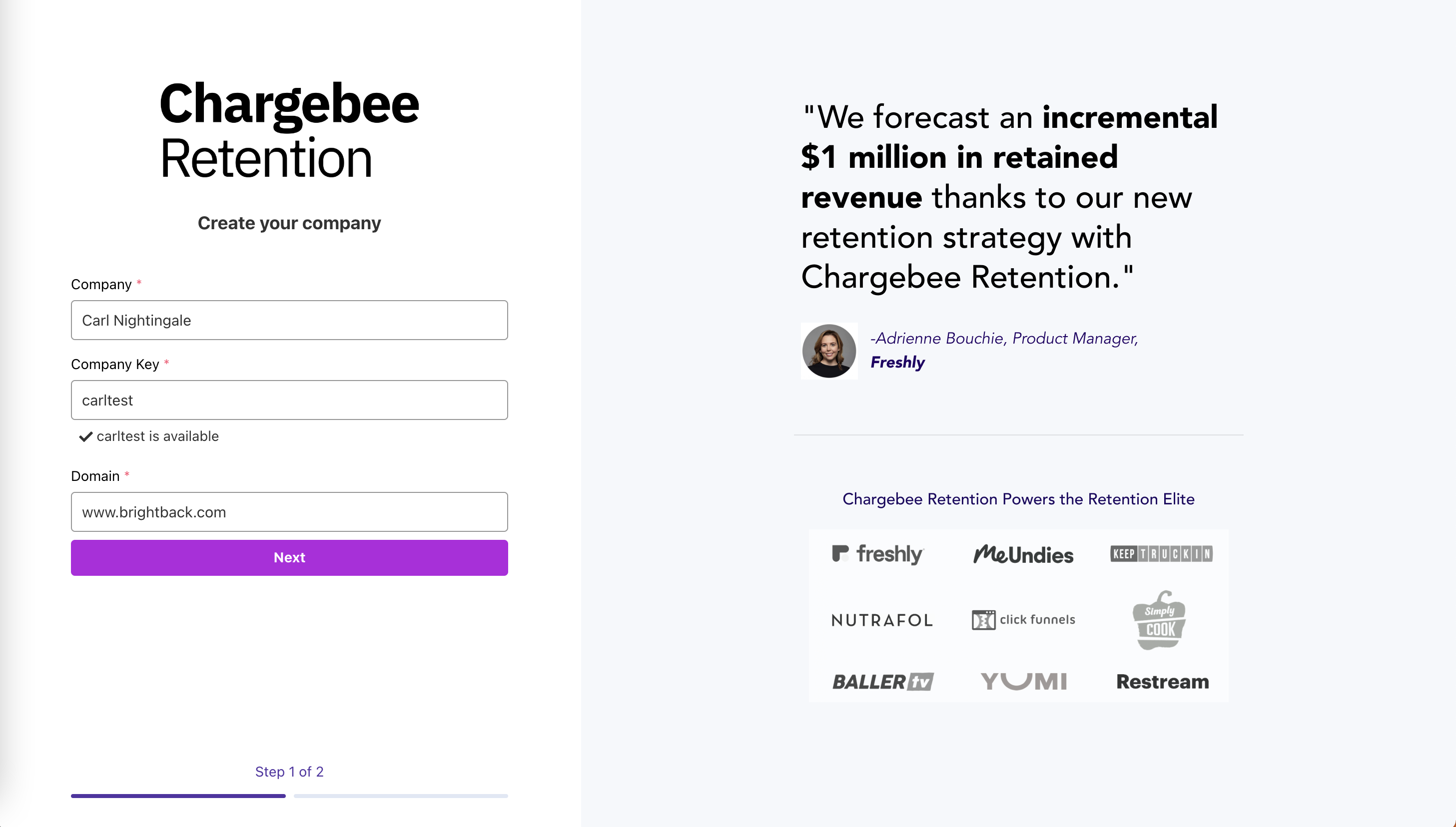Click the MeUndies logo
1456x827 pixels.
[1023, 554]
